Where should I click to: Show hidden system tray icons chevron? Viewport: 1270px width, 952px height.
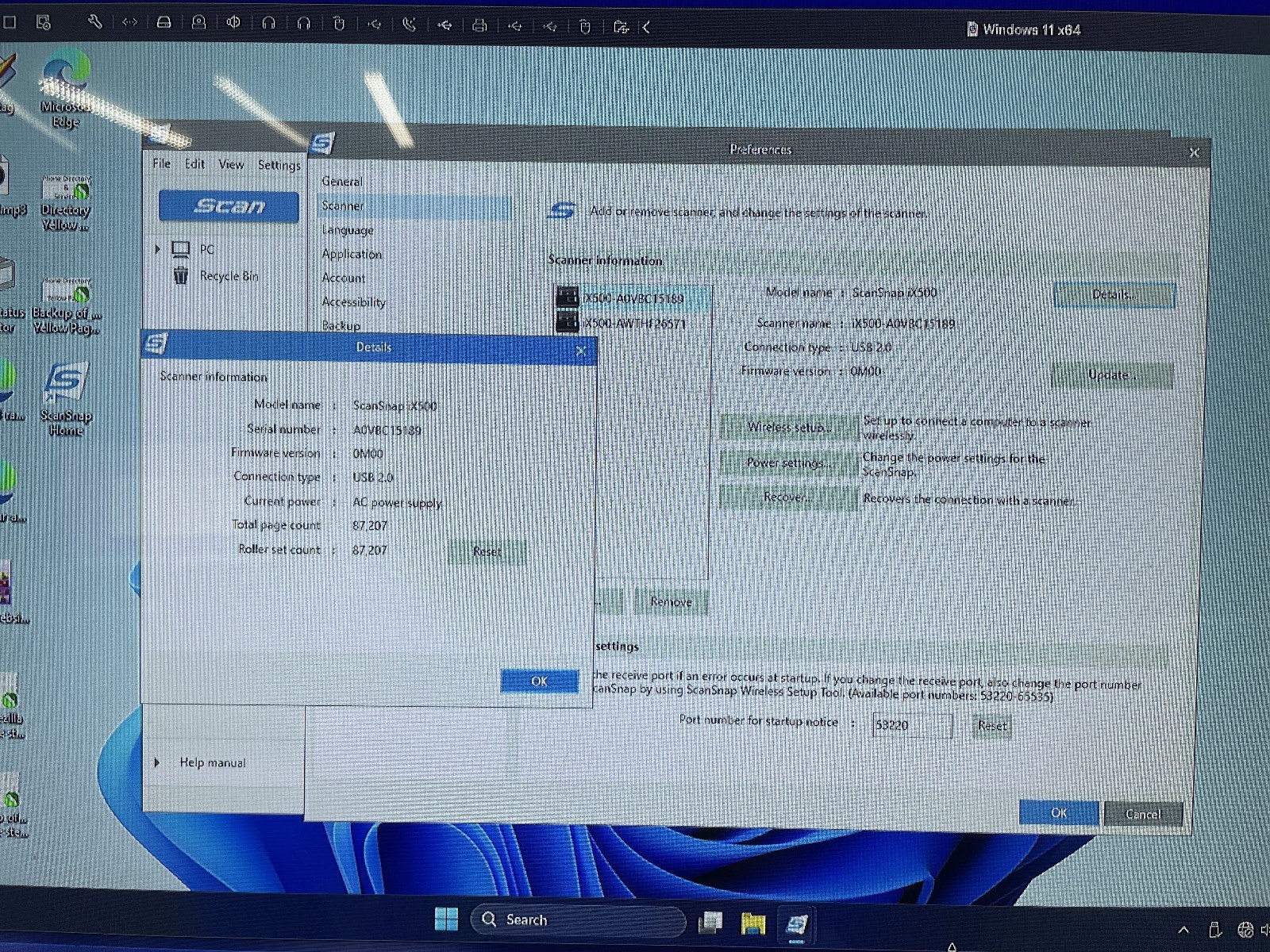click(x=1183, y=929)
